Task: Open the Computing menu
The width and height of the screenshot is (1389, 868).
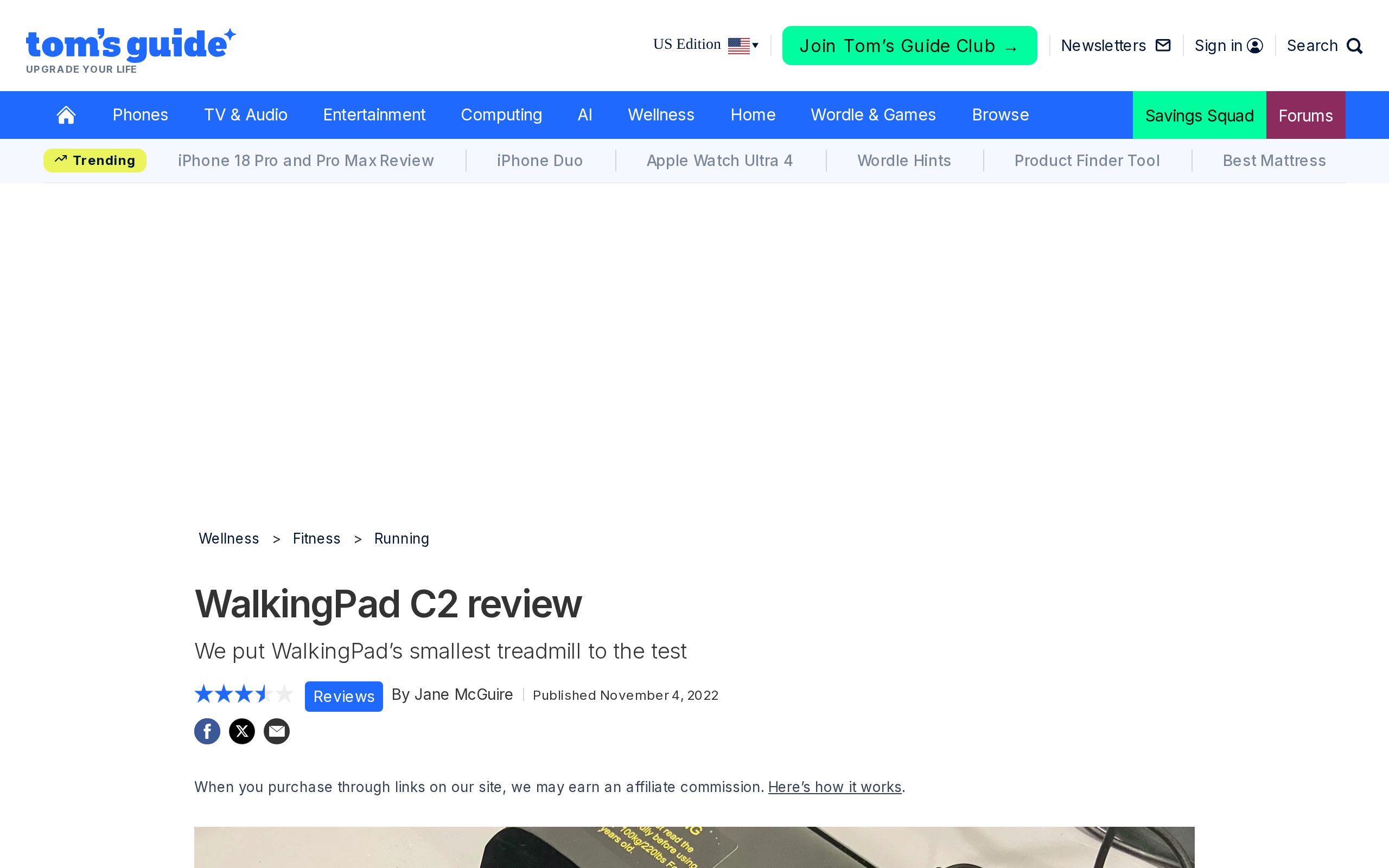Action: (501, 115)
